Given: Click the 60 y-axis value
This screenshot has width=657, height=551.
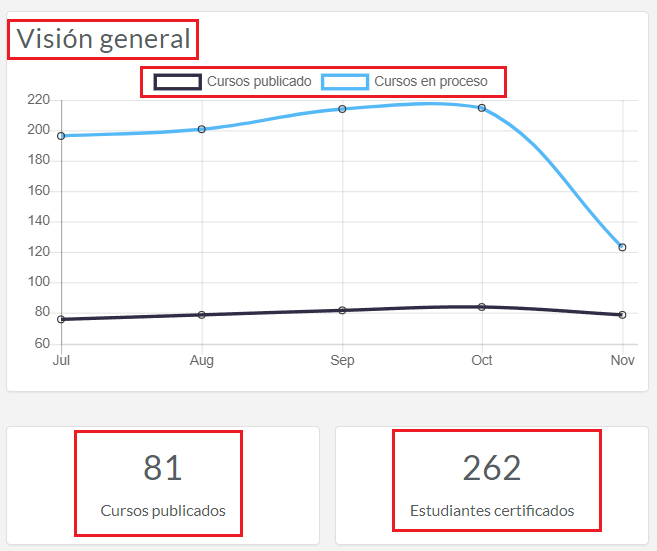Looking at the screenshot, I should (x=42, y=344).
